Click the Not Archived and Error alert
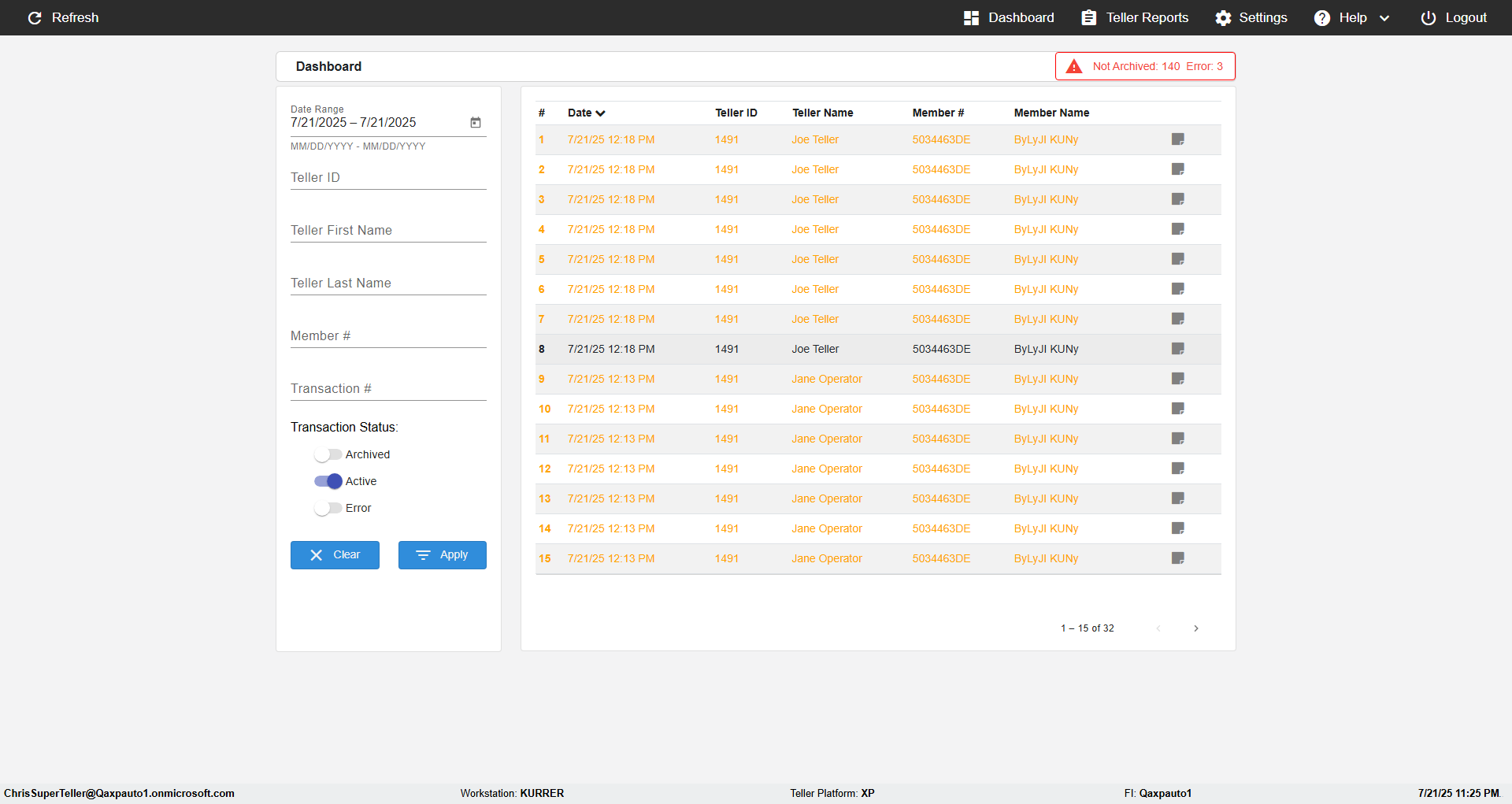Screen dimensions: 1512x804 1145,66
